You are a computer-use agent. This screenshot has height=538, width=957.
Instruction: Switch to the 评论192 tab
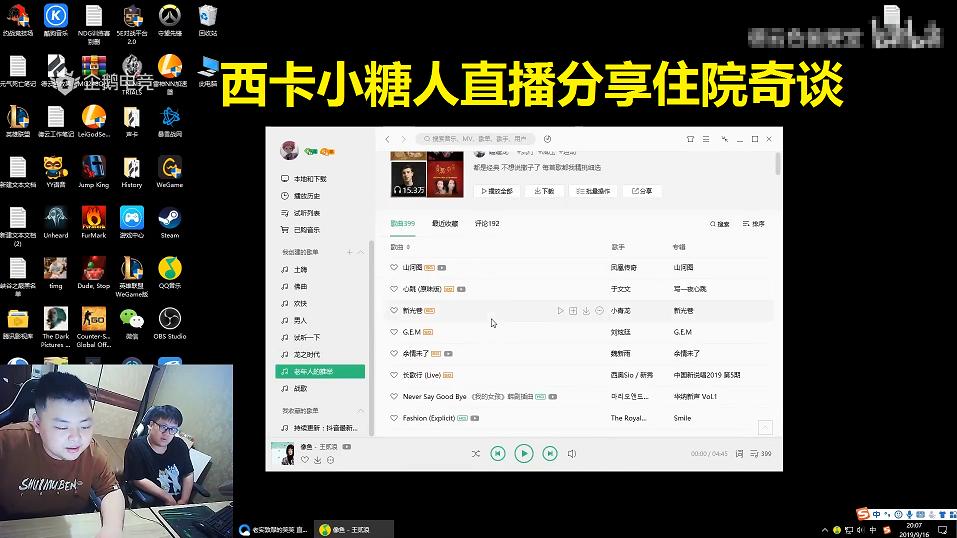487,224
